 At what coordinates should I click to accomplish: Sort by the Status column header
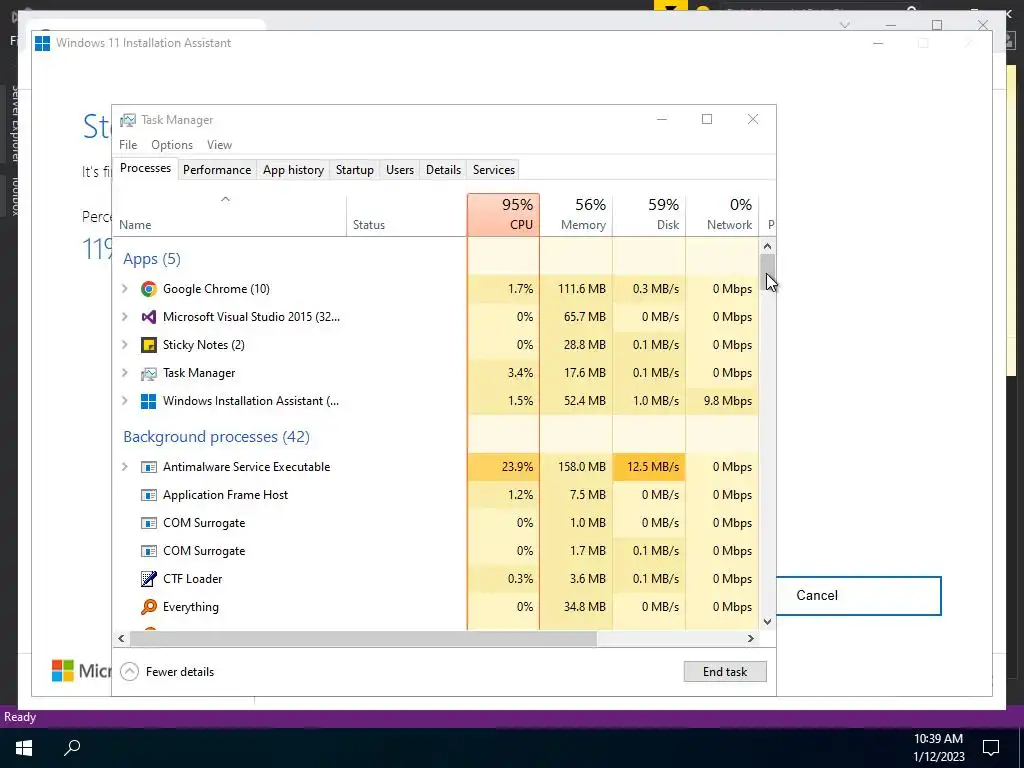pyautogui.click(x=407, y=214)
